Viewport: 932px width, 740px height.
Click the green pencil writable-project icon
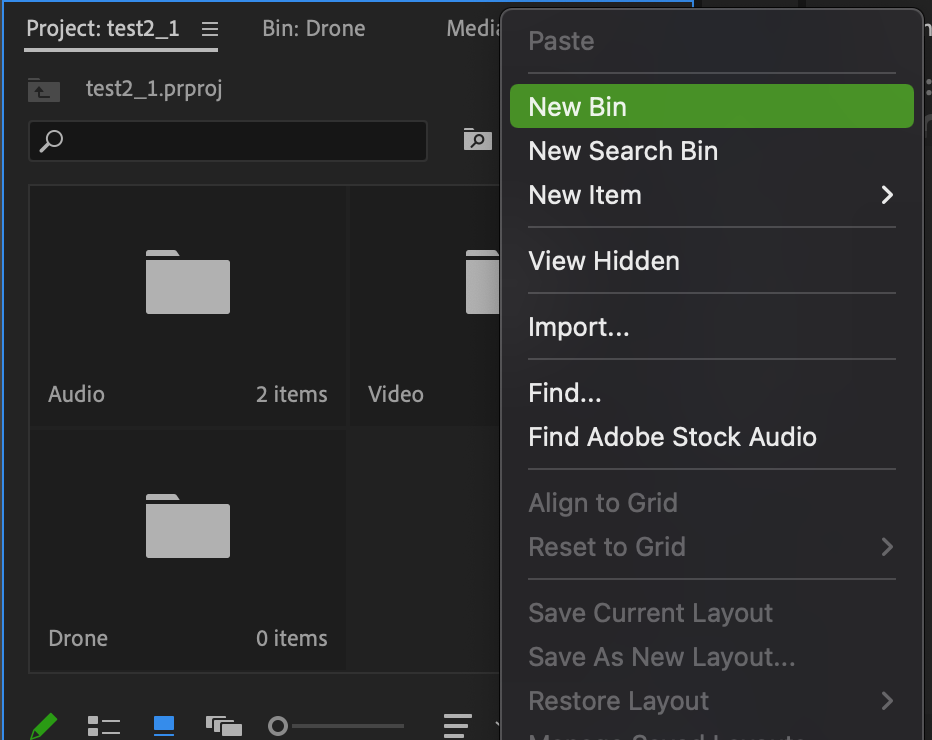coord(43,725)
